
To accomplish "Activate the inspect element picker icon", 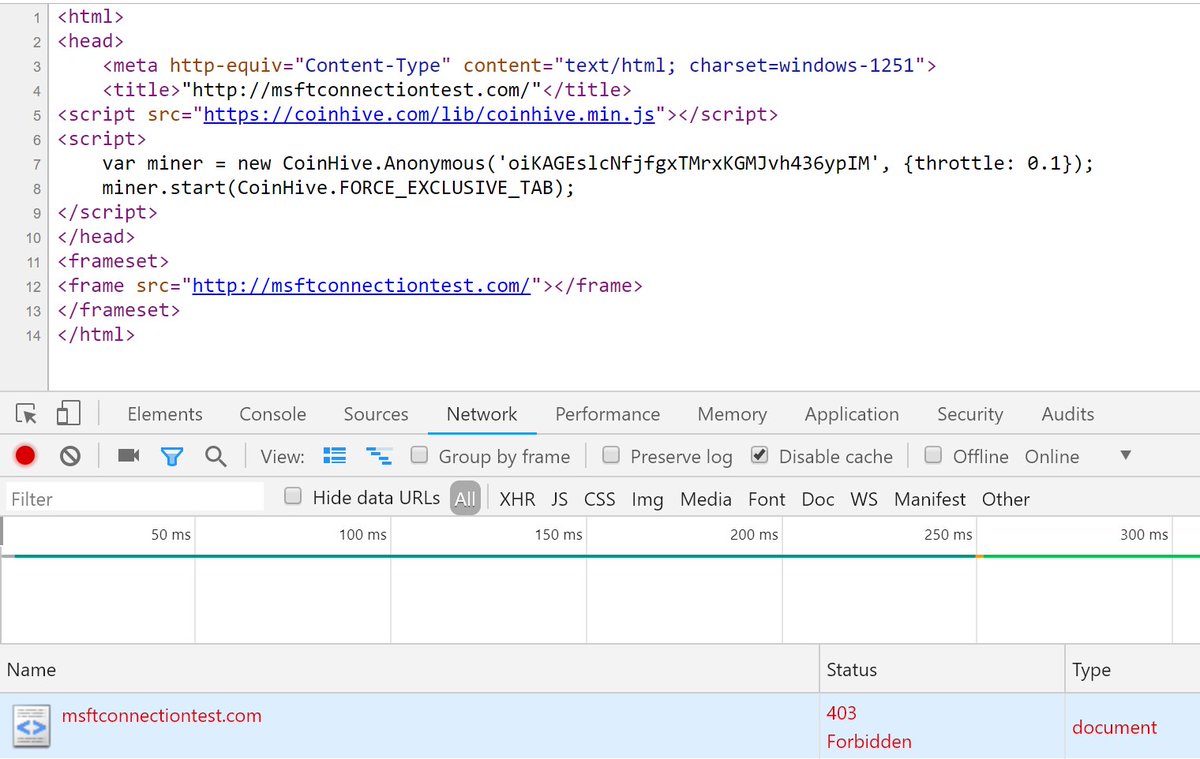I will pyautogui.click(x=27, y=414).
